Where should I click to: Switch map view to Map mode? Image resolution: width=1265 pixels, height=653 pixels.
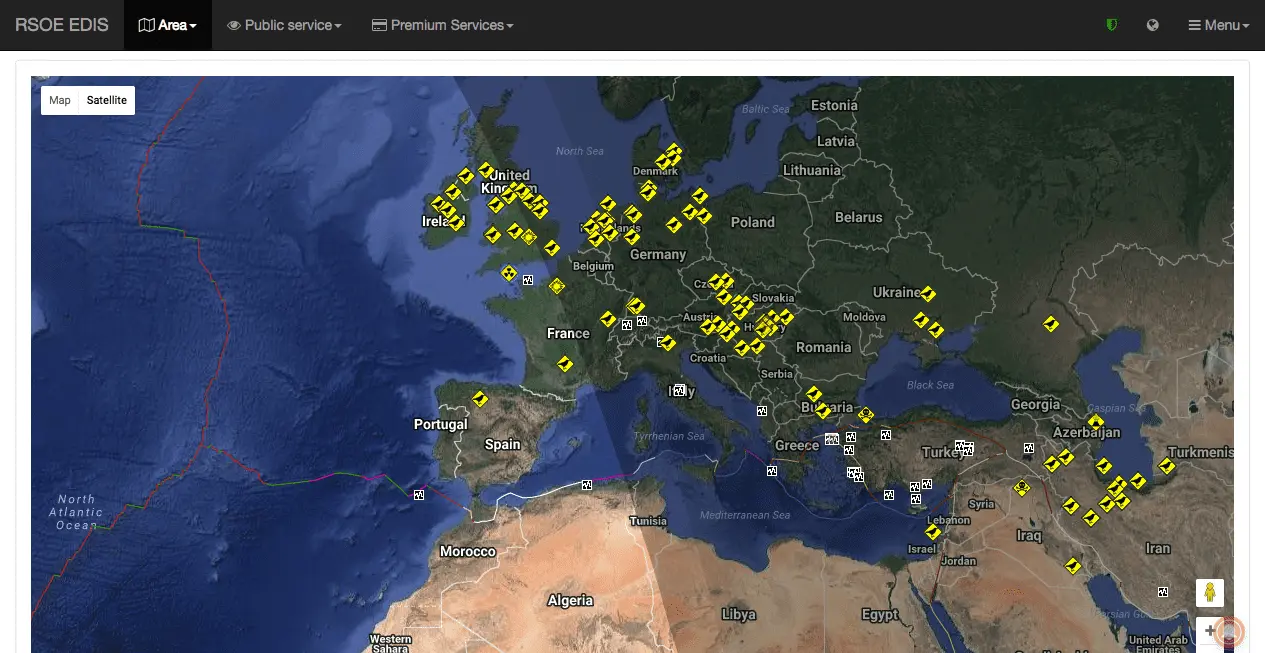pyautogui.click(x=60, y=100)
